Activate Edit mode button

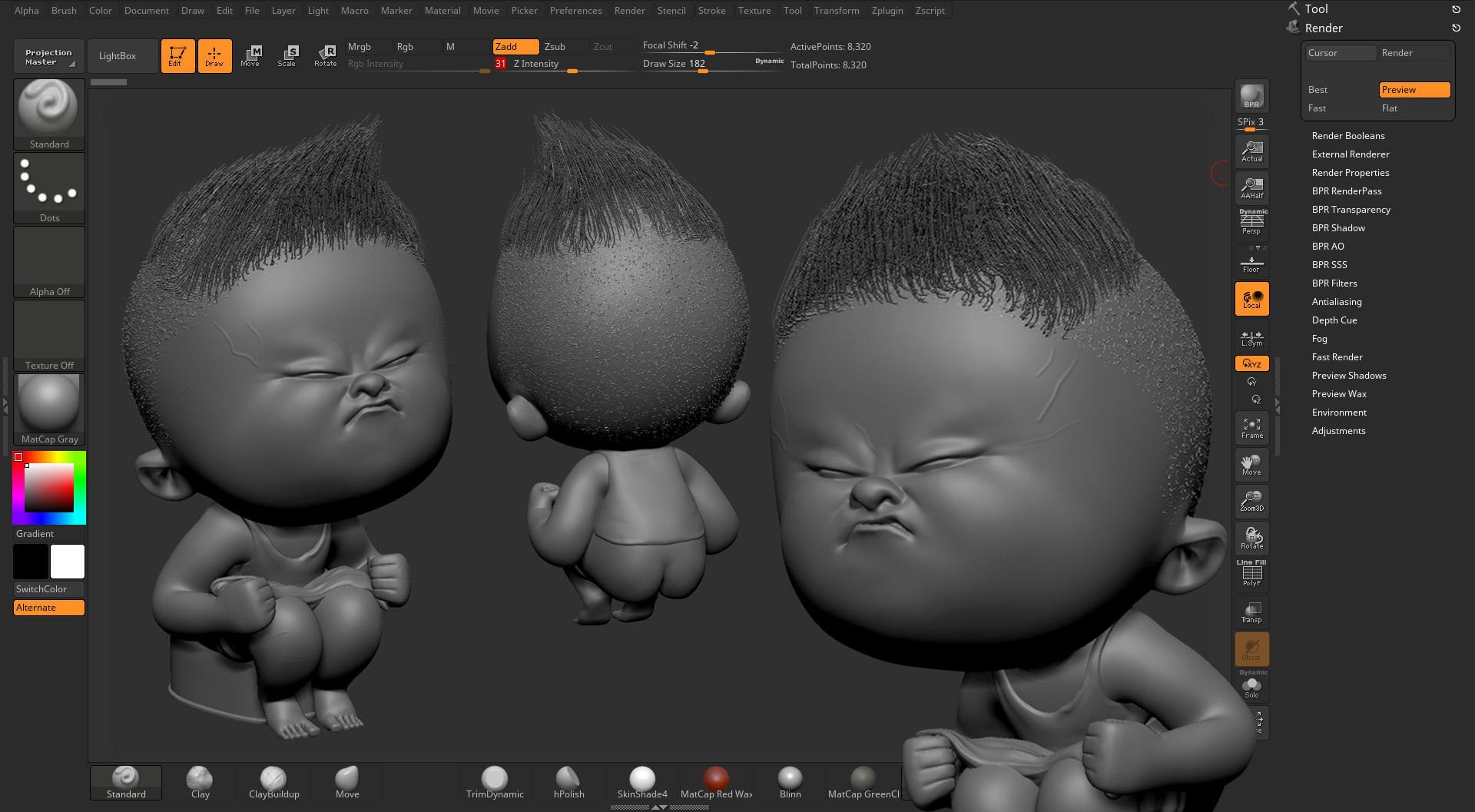coord(177,56)
